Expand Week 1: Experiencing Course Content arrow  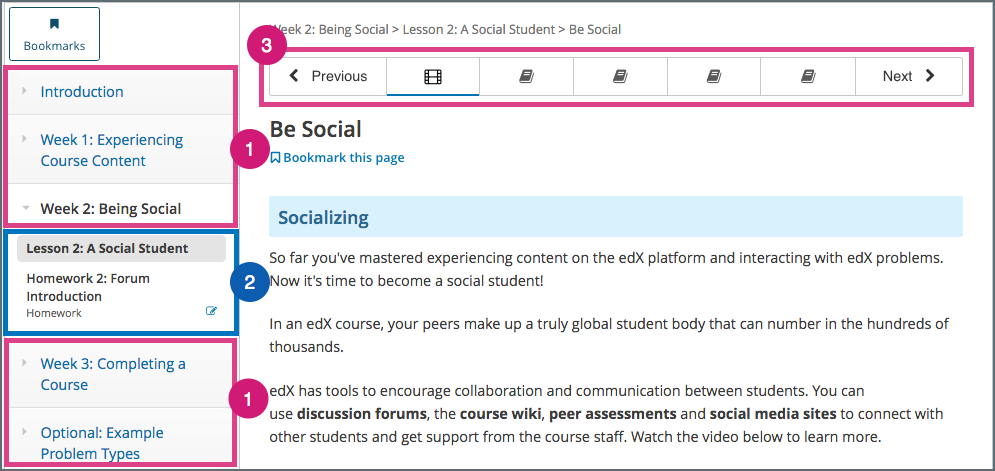[x=24, y=139]
